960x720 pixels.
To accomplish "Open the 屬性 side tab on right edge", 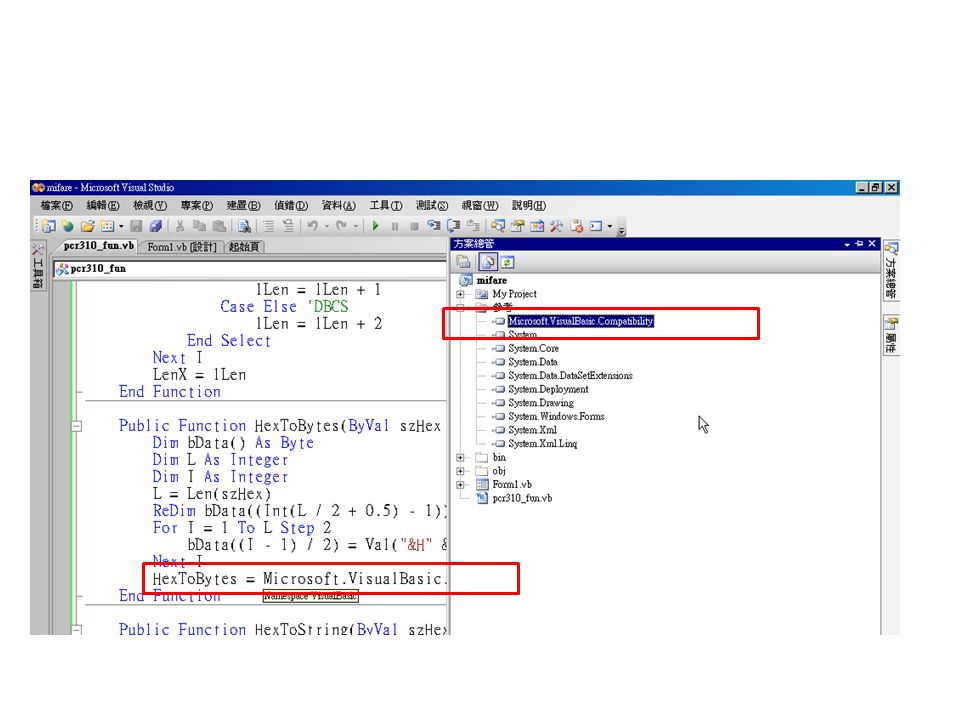I will click(891, 335).
